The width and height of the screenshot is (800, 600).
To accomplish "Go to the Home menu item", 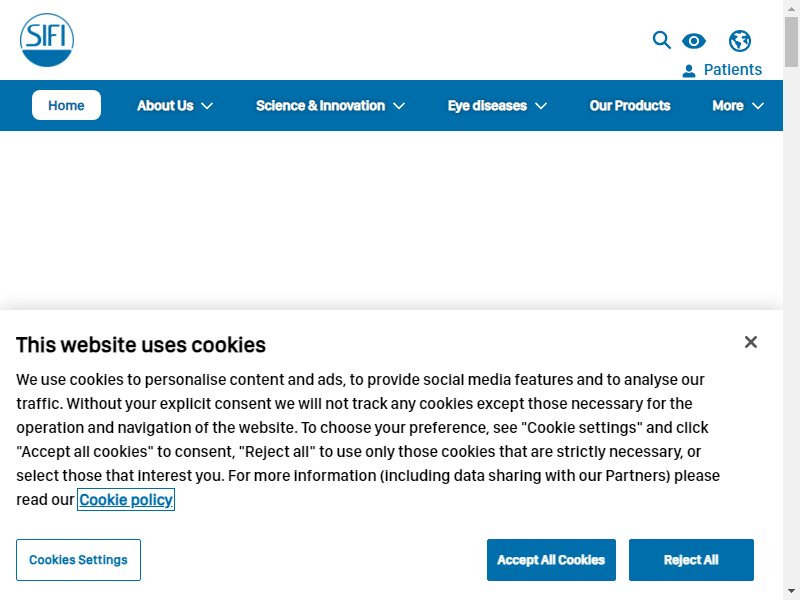I will 66,105.
